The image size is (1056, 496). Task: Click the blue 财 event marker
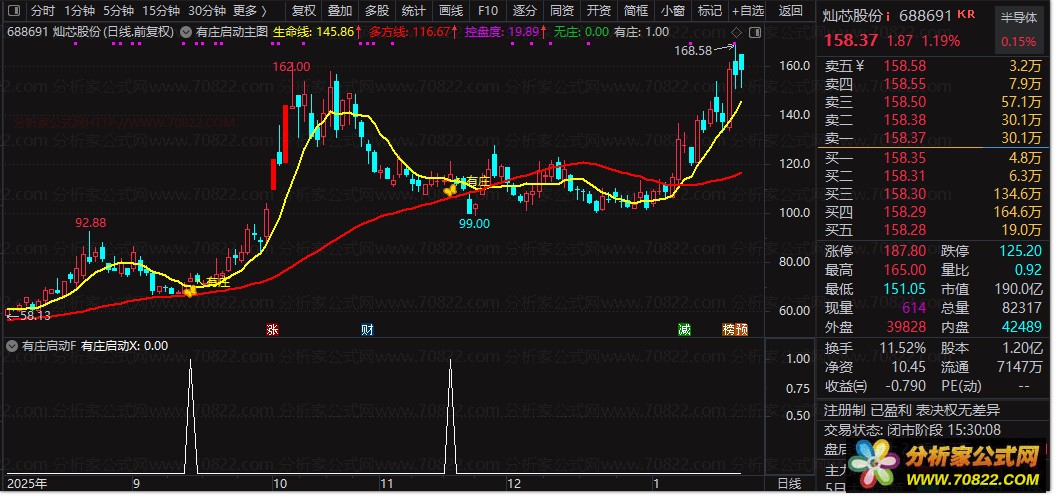pyautogui.click(x=367, y=330)
